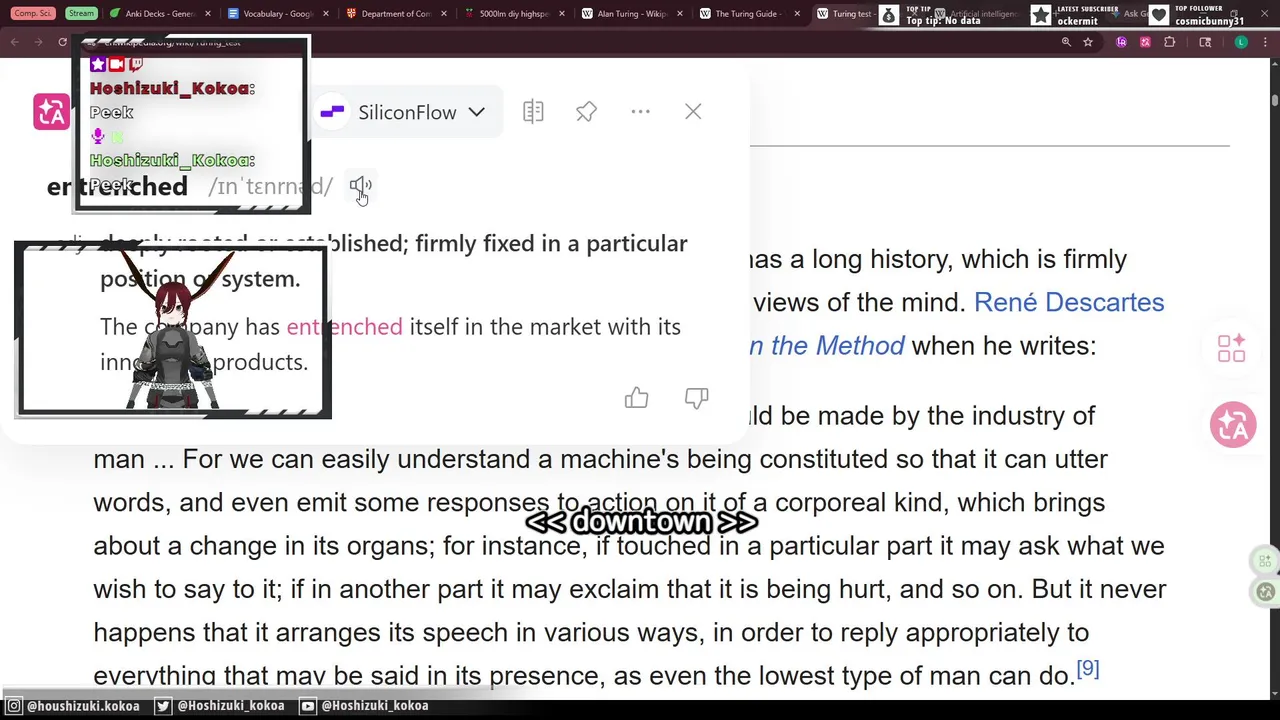Play pronunciation audio for entrenched

pos(360,186)
